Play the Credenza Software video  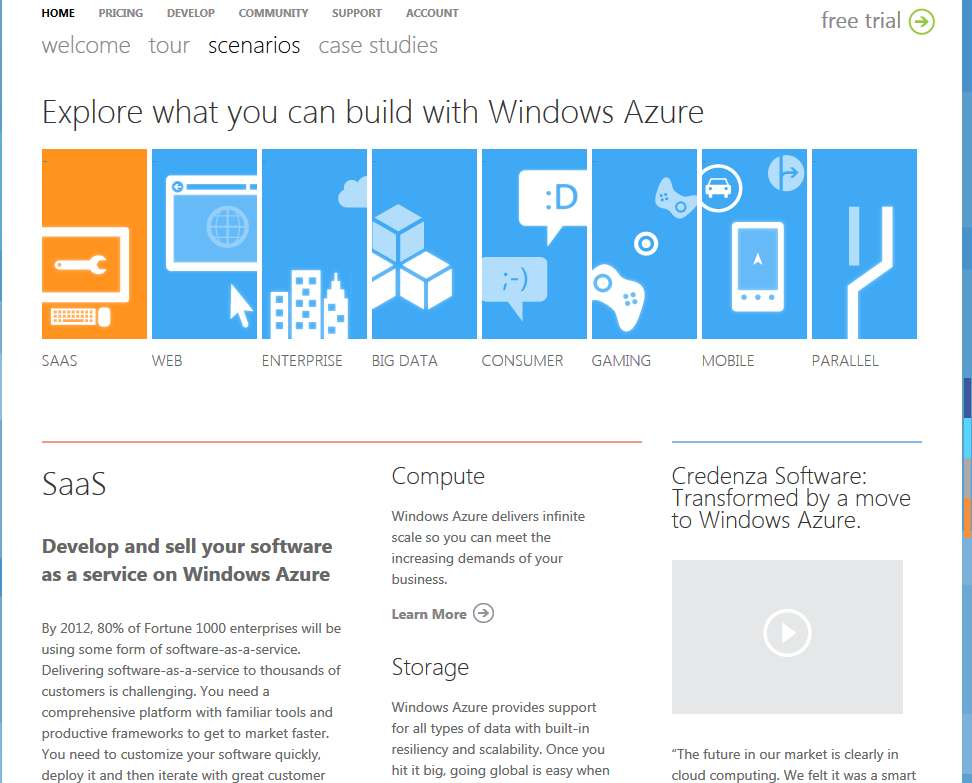[x=787, y=633]
